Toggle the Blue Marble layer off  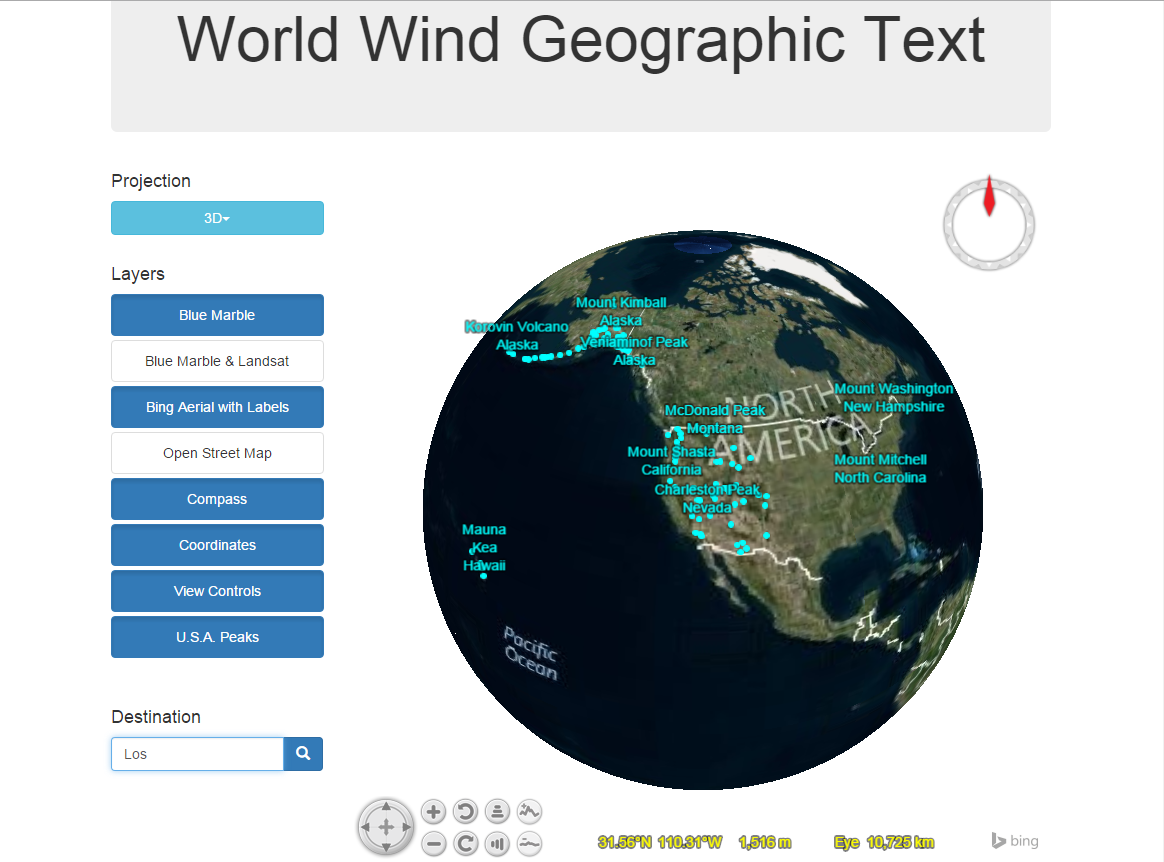pyautogui.click(x=217, y=315)
